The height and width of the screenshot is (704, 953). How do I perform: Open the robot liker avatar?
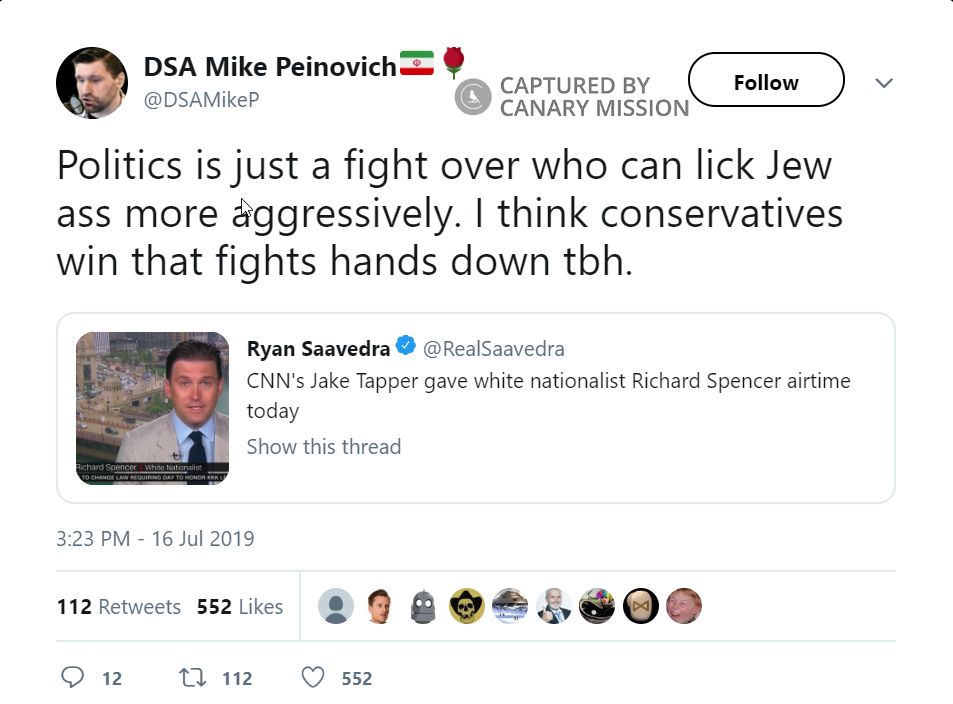(x=423, y=606)
